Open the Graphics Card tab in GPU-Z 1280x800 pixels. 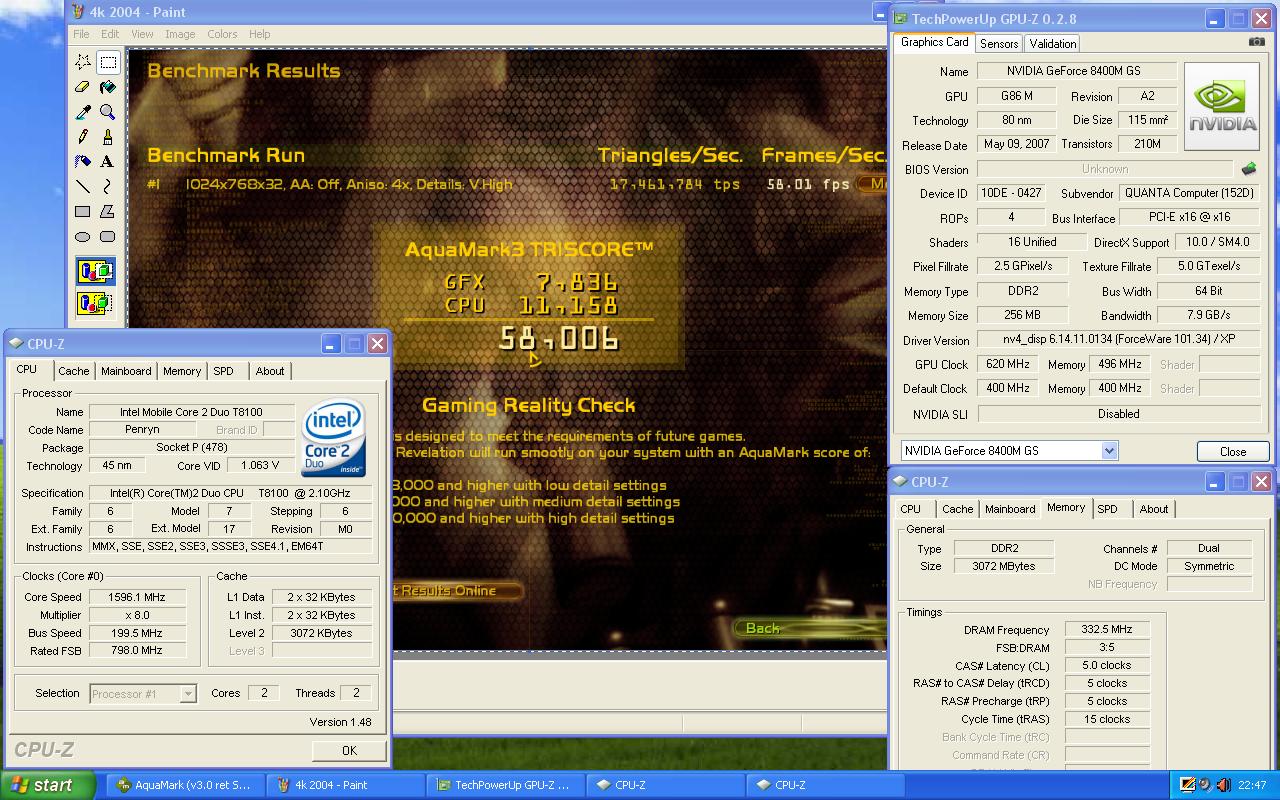point(934,42)
